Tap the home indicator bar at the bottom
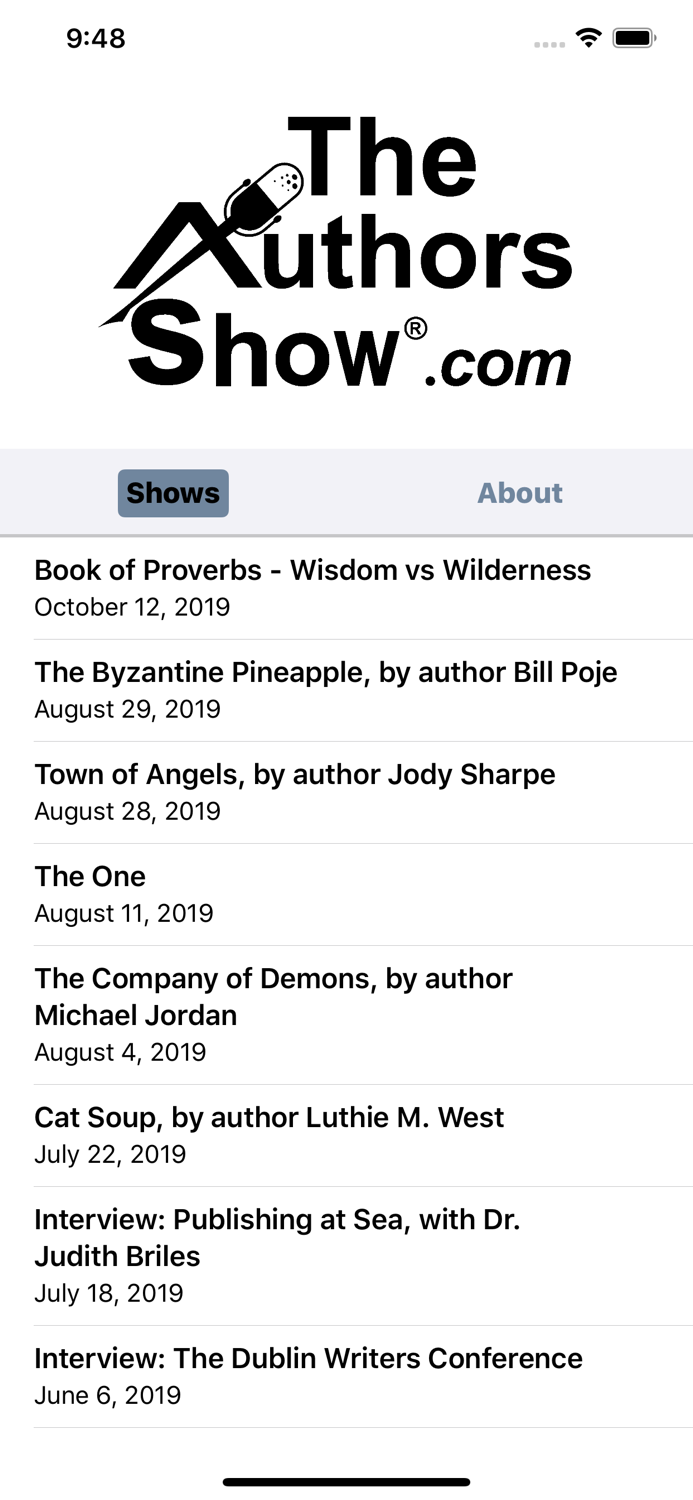The image size is (693, 1500). coord(346,1482)
